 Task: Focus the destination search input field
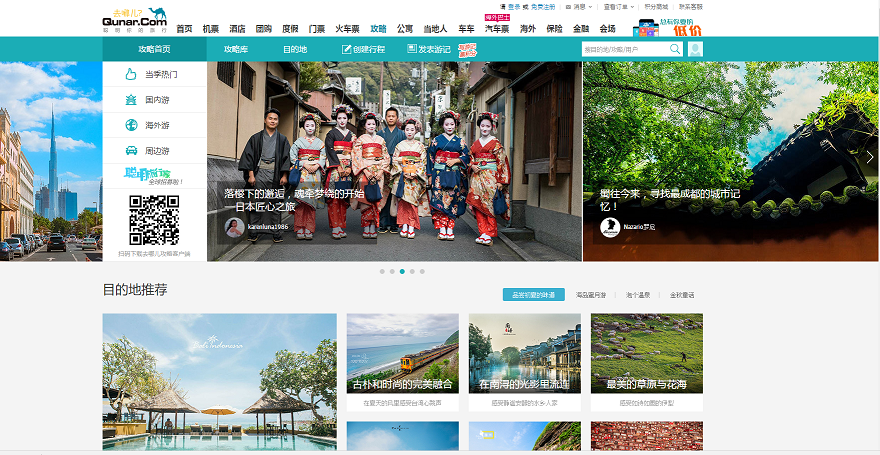pyautogui.click(x=624, y=49)
